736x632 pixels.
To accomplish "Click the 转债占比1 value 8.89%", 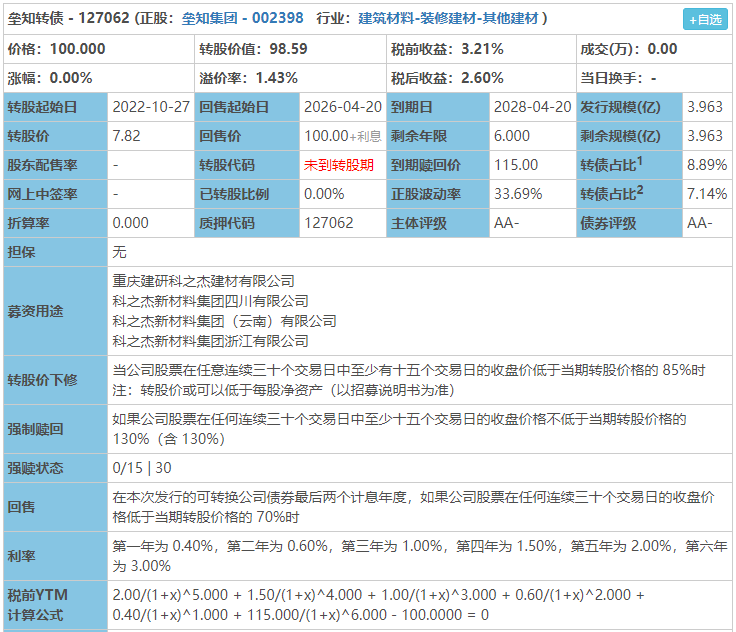I will (707, 165).
